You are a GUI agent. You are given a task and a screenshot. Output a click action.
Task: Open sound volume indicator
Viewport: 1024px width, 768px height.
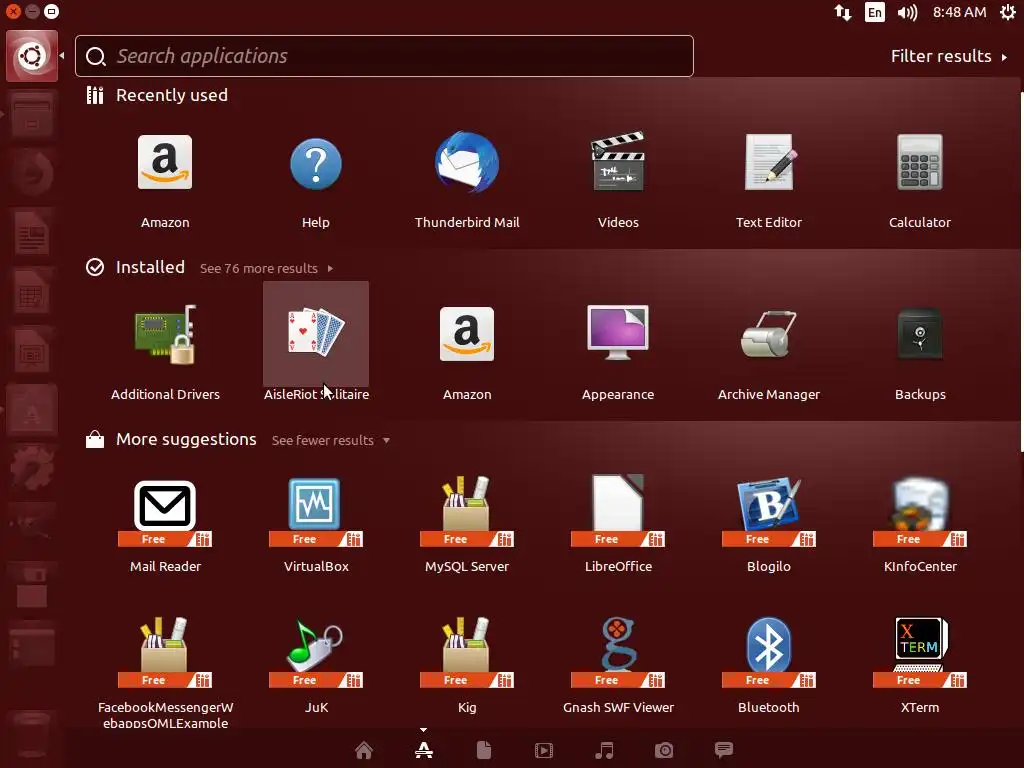tap(907, 12)
